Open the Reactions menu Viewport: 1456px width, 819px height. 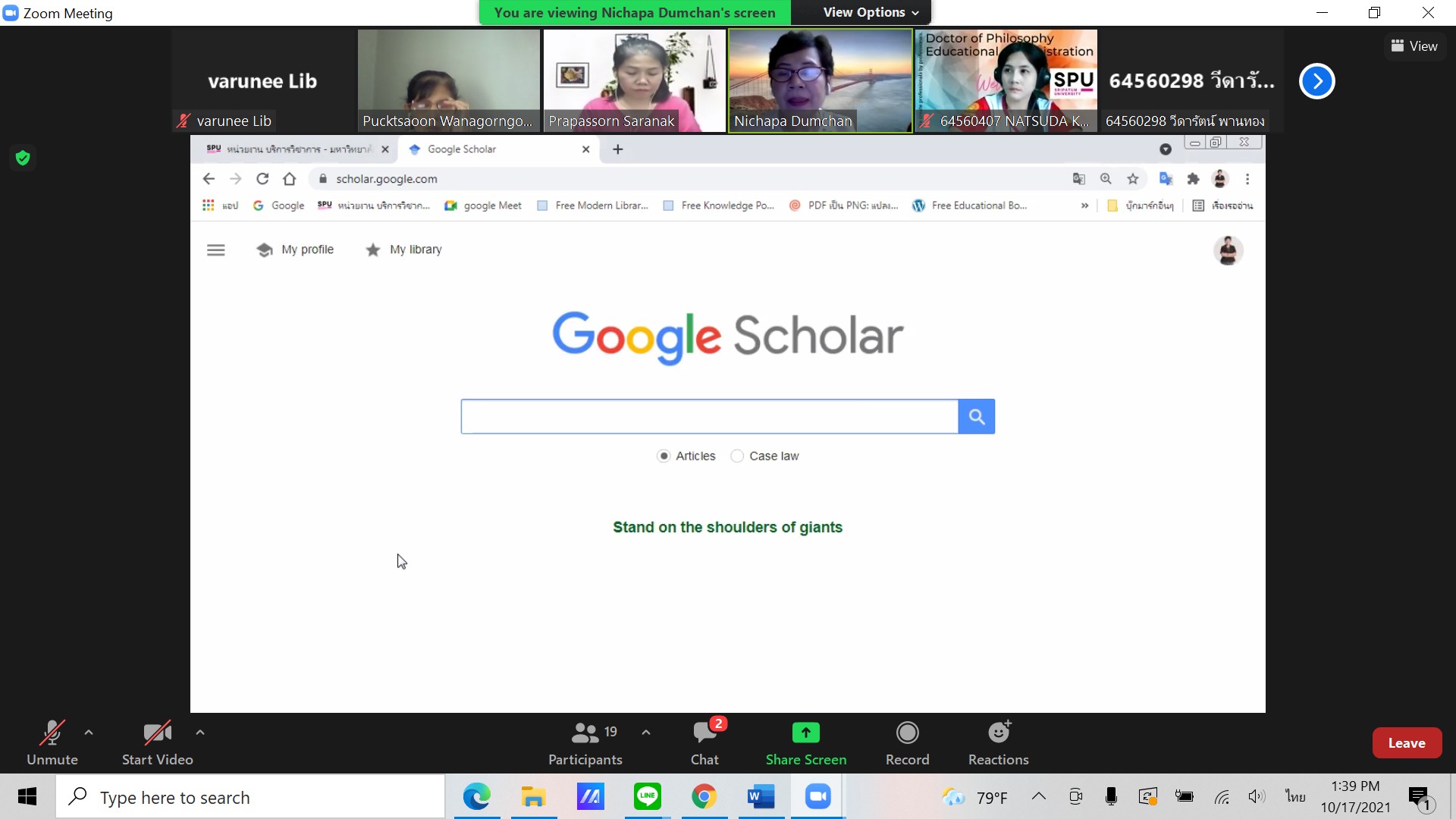[998, 743]
